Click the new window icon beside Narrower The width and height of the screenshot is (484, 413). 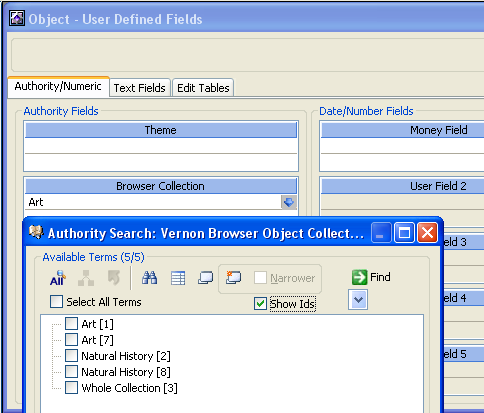point(234,277)
